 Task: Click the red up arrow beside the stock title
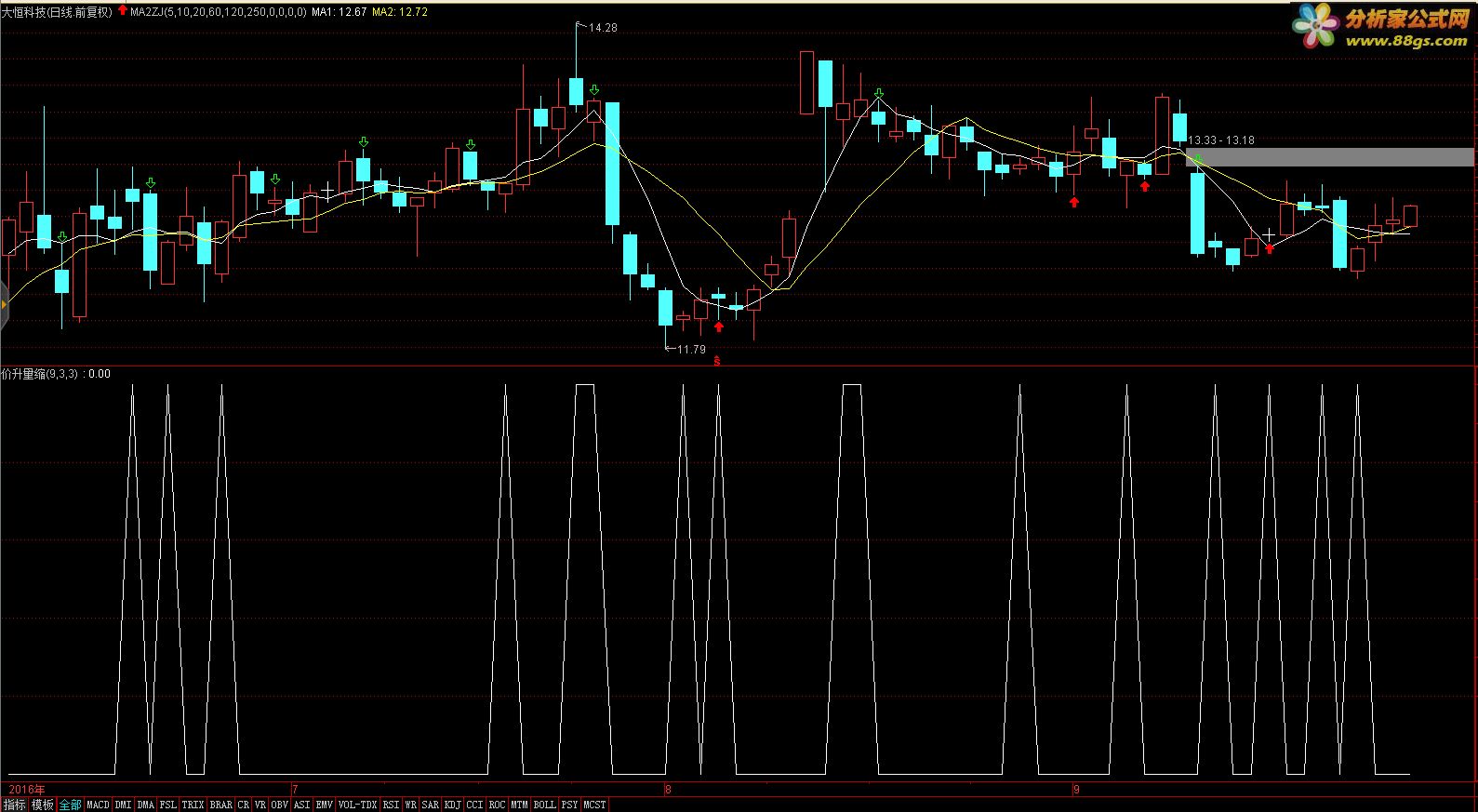point(123,11)
